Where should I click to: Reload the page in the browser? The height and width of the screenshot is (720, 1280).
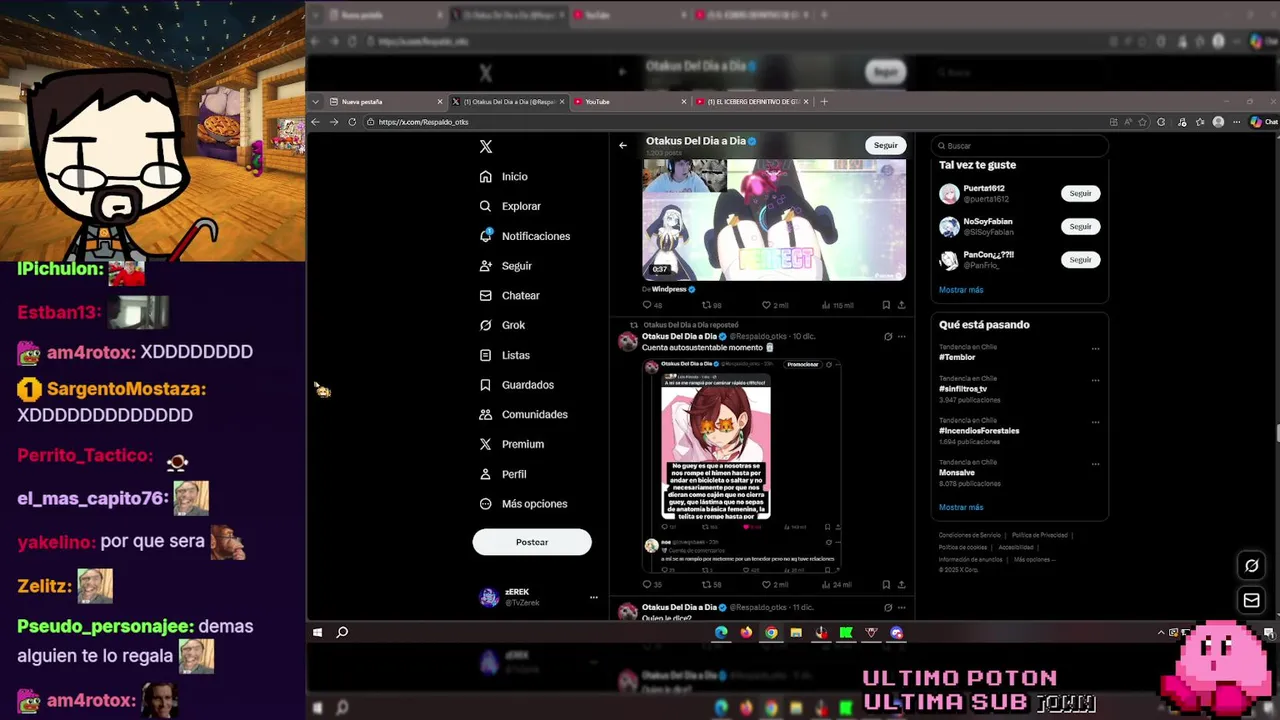point(352,122)
